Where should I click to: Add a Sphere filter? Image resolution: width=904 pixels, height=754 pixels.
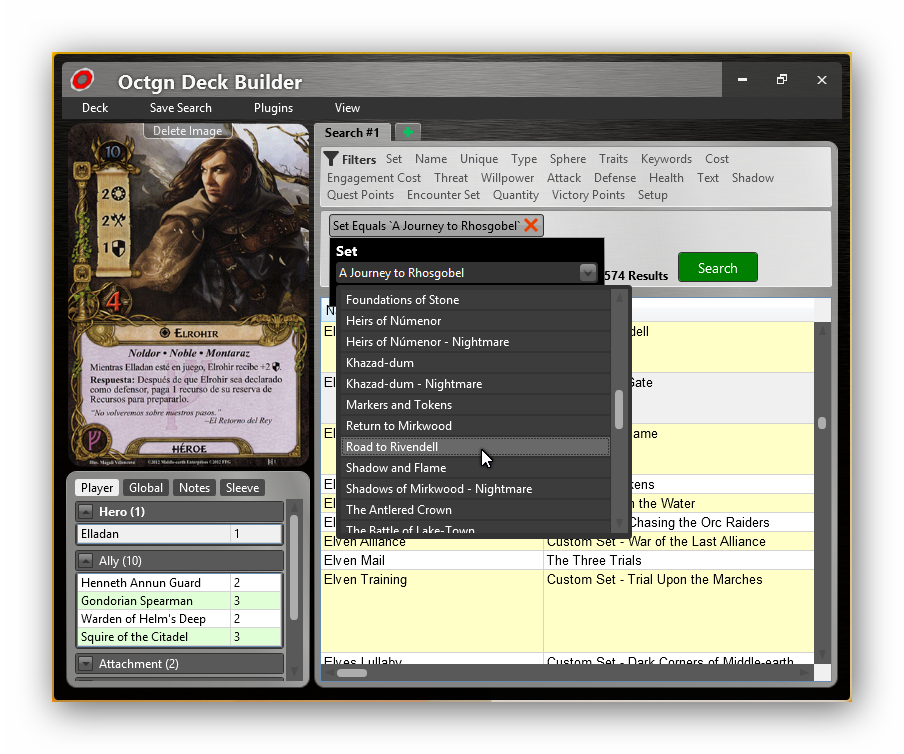pyautogui.click(x=567, y=159)
